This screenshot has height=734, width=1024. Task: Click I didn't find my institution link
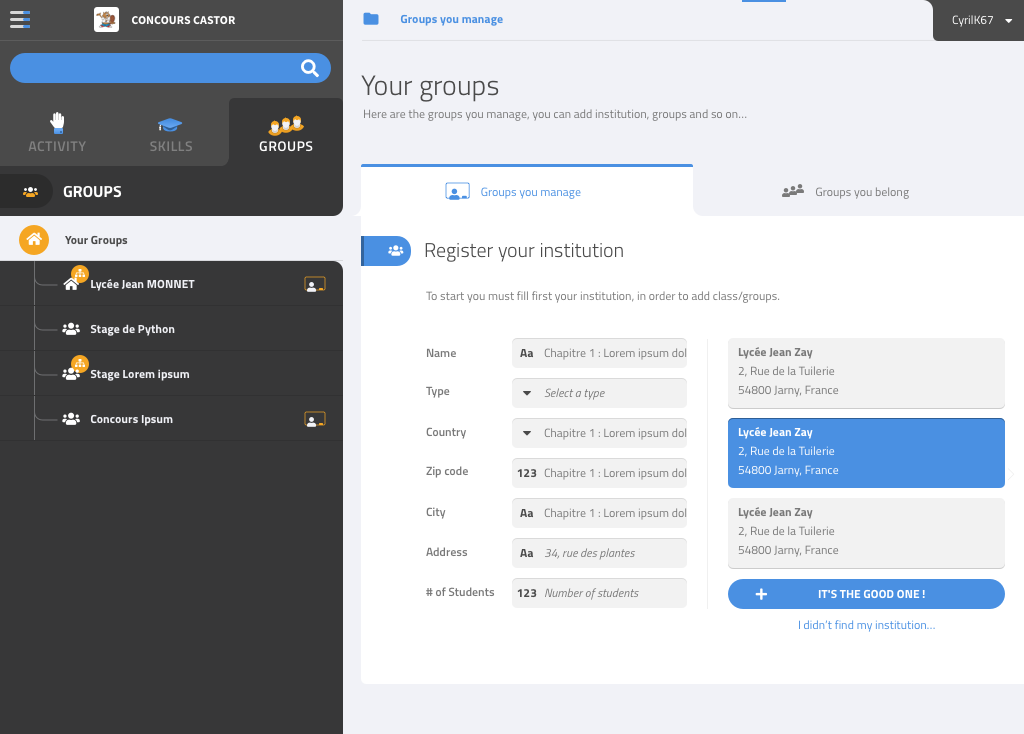(866, 625)
